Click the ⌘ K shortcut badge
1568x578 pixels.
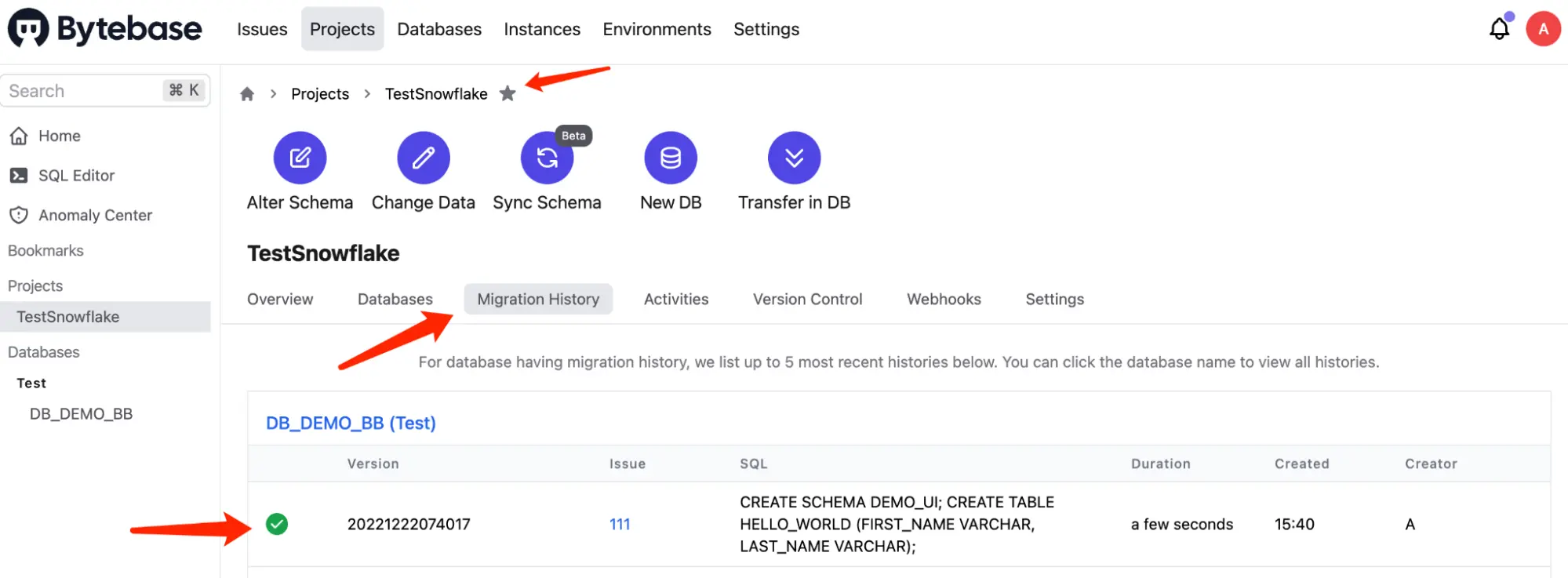pyautogui.click(x=184, y=90)
